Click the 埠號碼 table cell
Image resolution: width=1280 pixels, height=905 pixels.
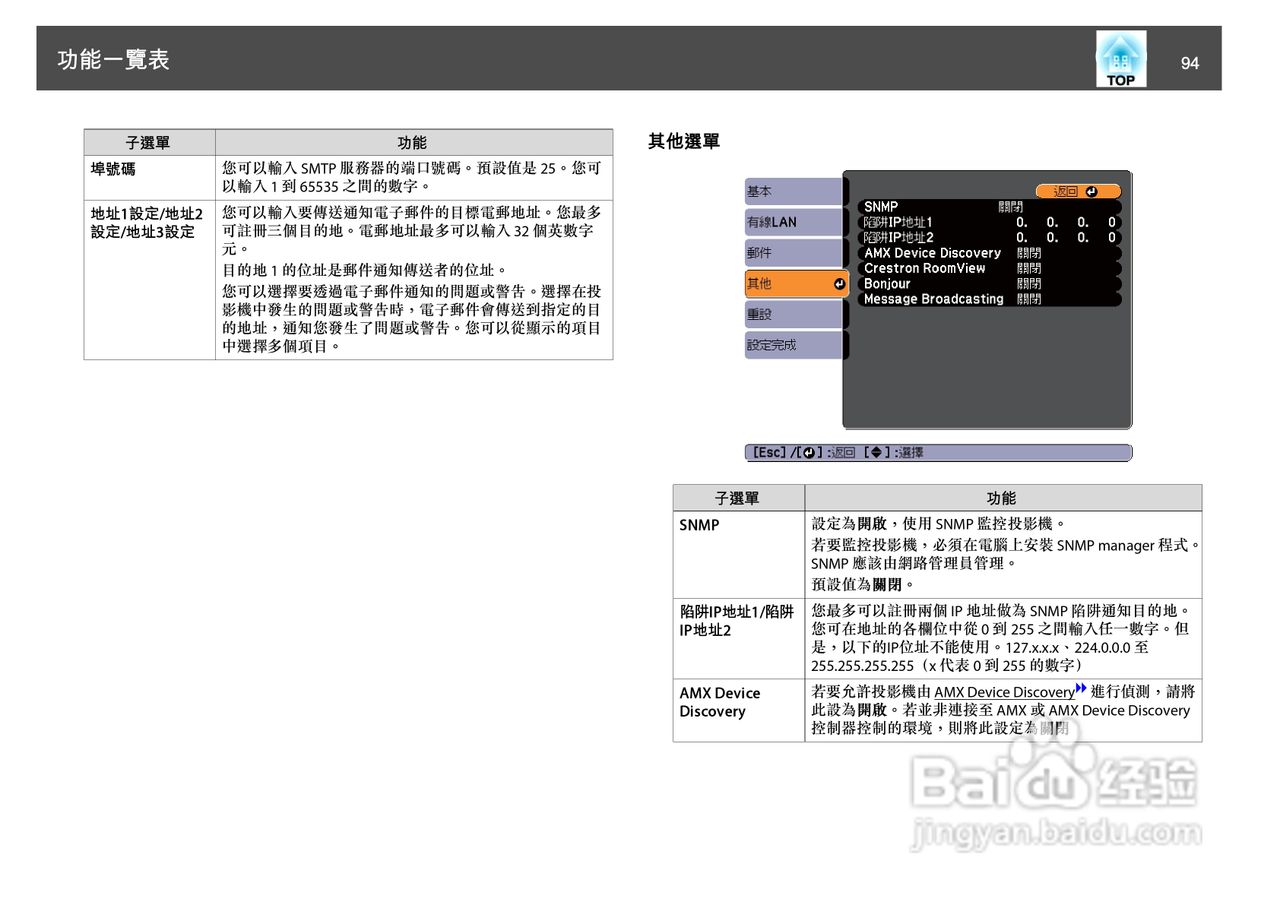pos(150,178)
